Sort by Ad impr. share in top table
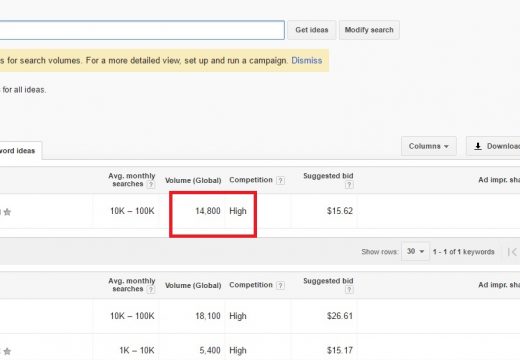520x360 pixels. point(499,180)
